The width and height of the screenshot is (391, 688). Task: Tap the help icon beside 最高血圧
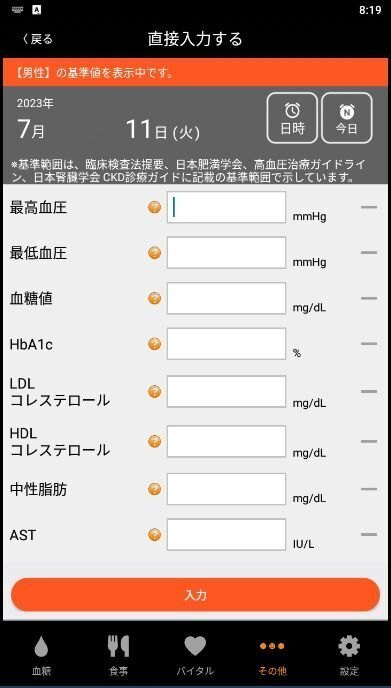tap(154, 207)
